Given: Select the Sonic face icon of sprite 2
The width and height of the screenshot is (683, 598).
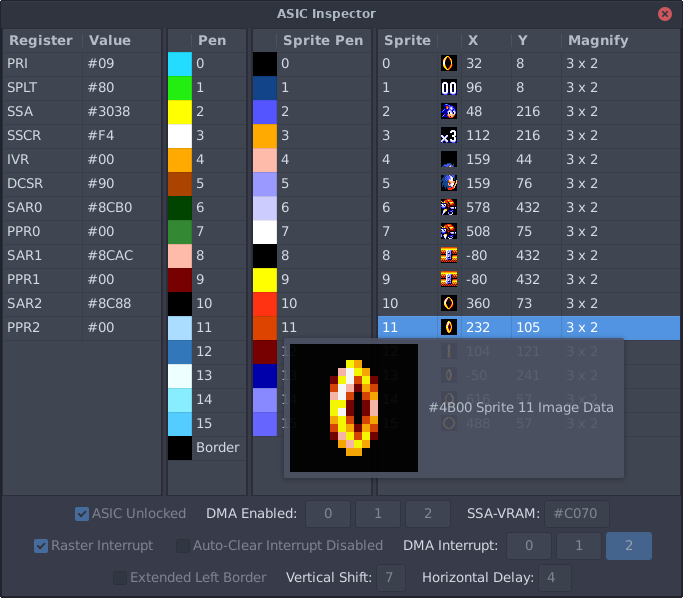Looking at the screenshot, I should [449, 111].
